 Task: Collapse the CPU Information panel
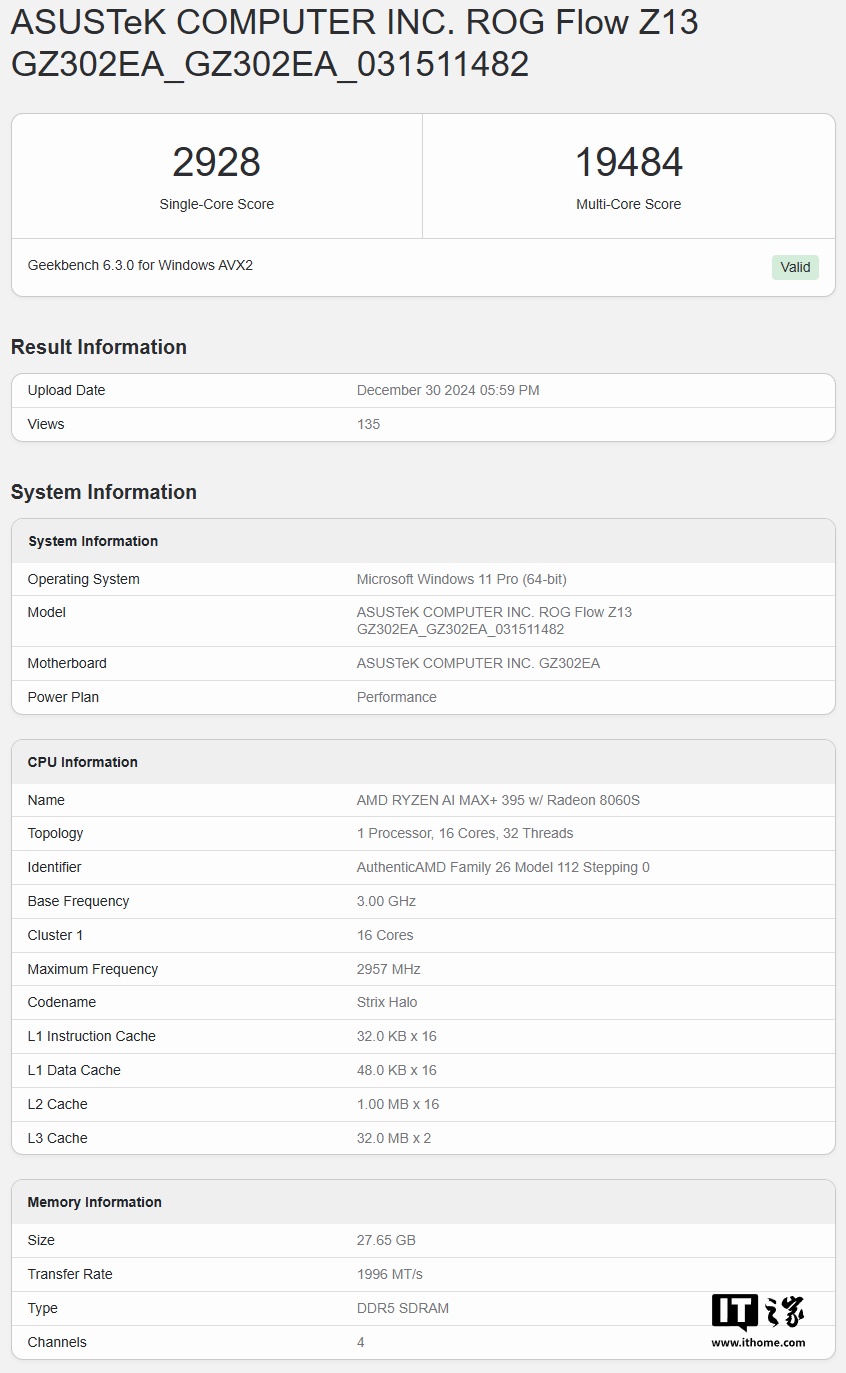click(x=83, y=762)
